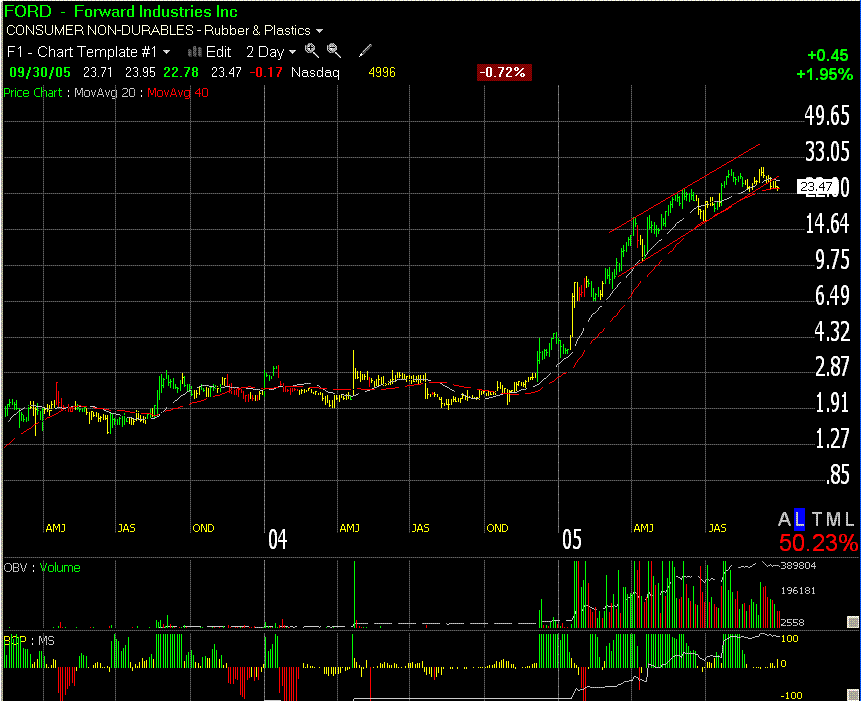Click the -0.72% percent change badge
This screenshot has height=701, width=861.
click(504, 72)
